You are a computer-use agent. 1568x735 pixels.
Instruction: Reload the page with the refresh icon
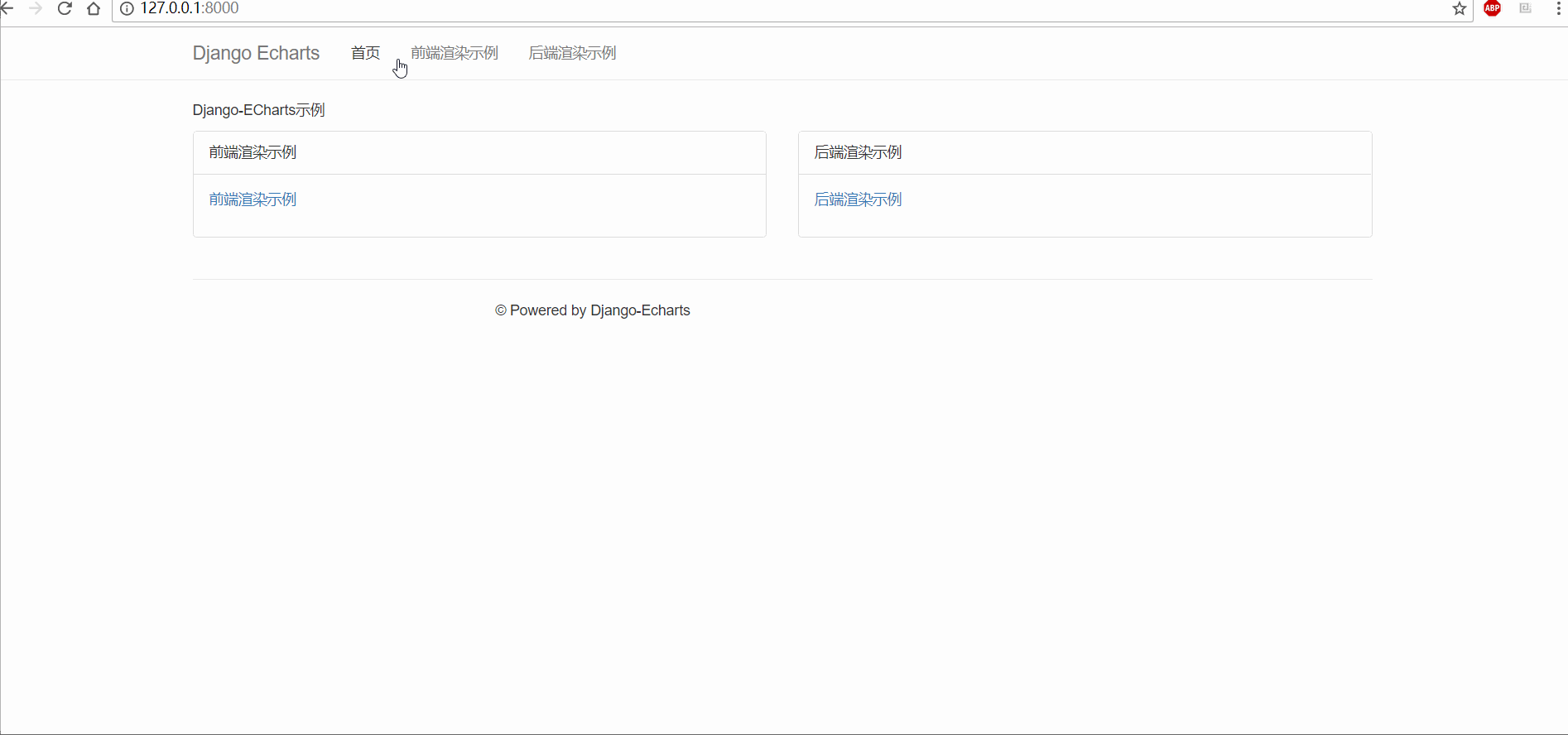point(65,8)
